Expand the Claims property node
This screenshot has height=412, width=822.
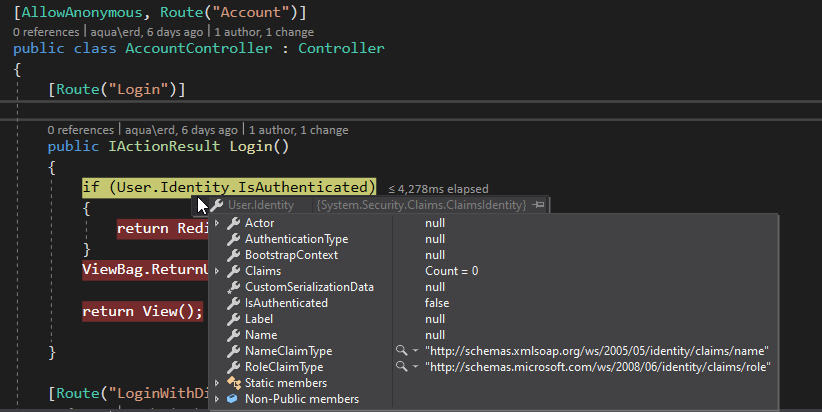[217, 271]
